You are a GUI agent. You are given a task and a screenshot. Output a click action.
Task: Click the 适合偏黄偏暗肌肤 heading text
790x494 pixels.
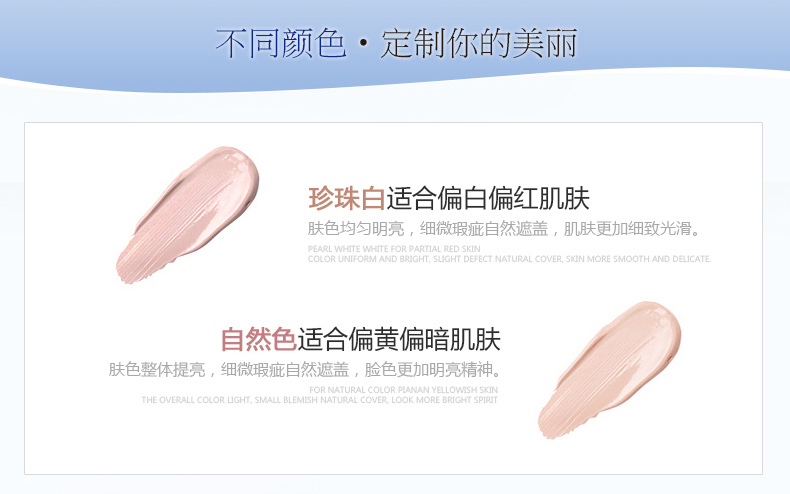399,339
